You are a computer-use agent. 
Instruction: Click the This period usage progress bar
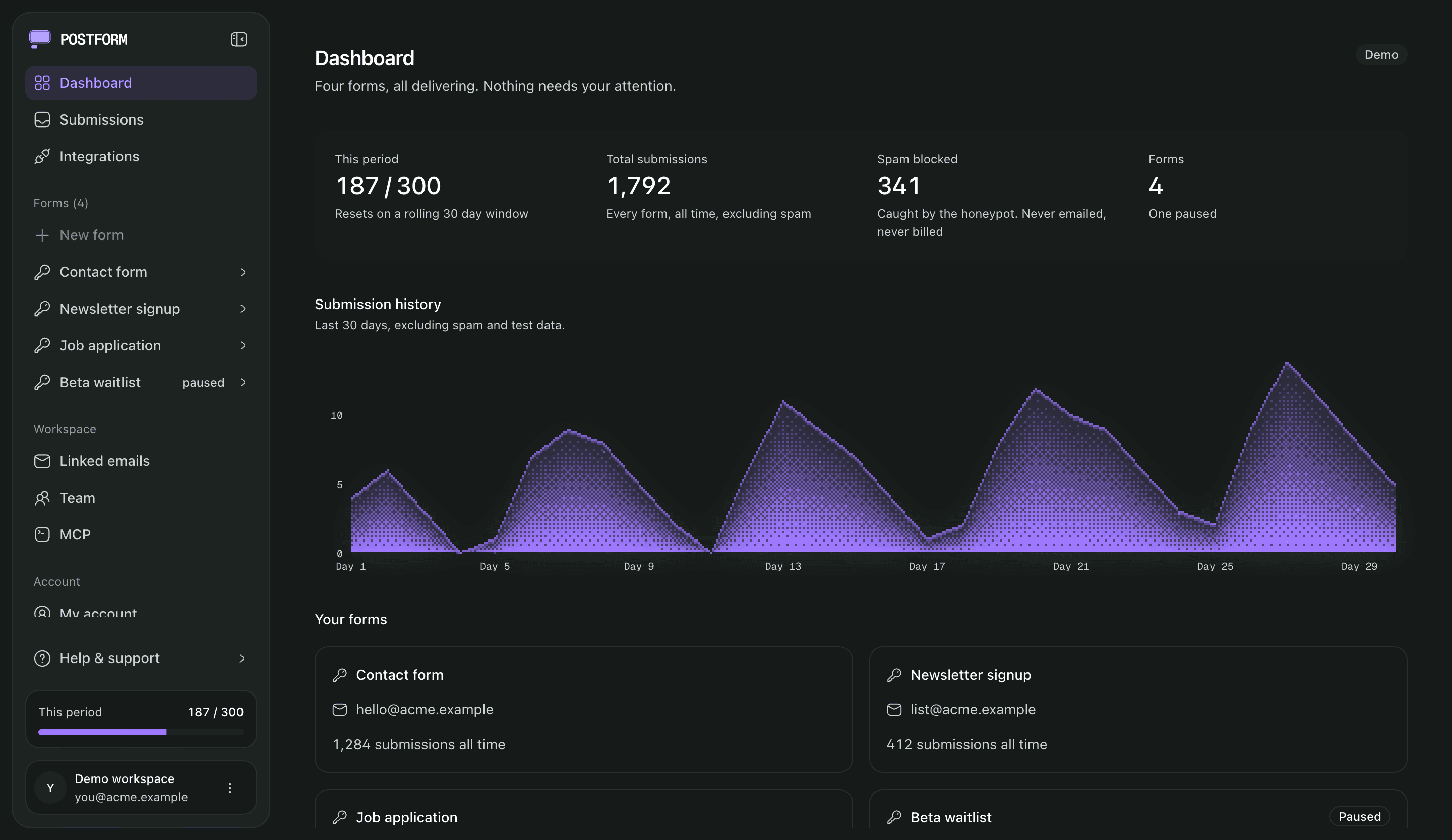click(x=141, y=732)
